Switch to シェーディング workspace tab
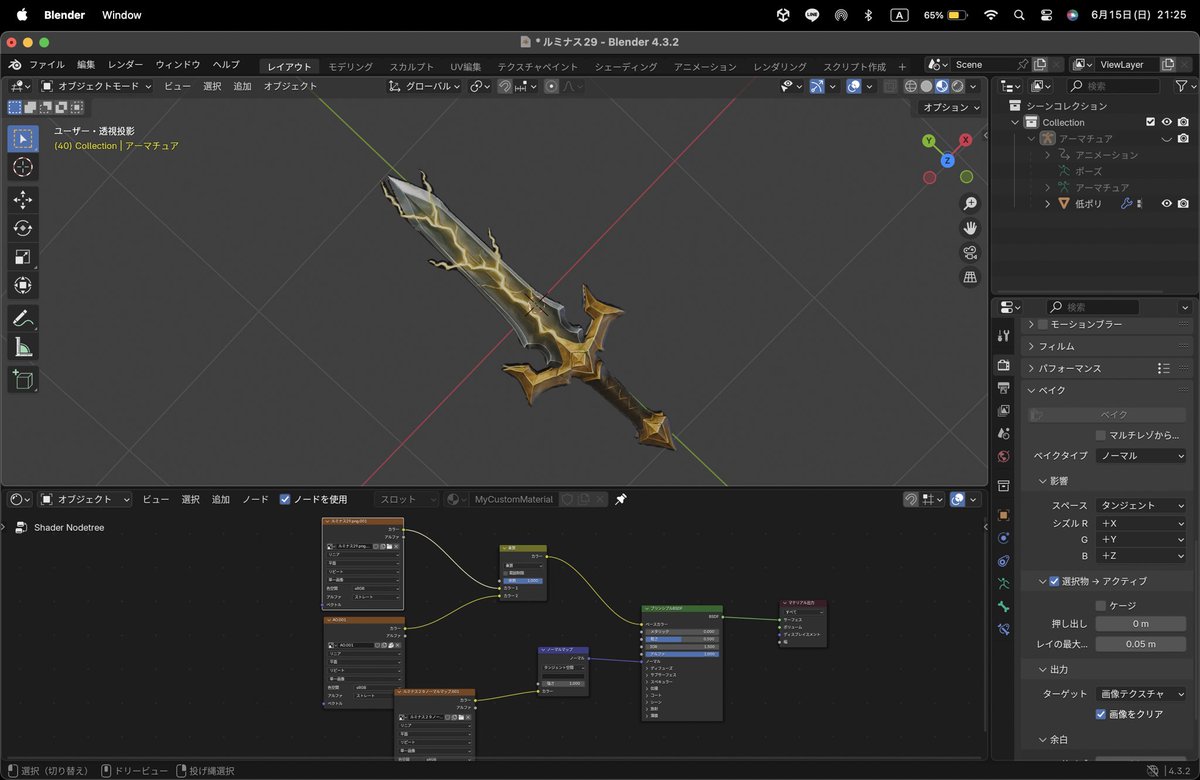The height and width of the screenshot is (780, 1200). [x=626, y=67]
